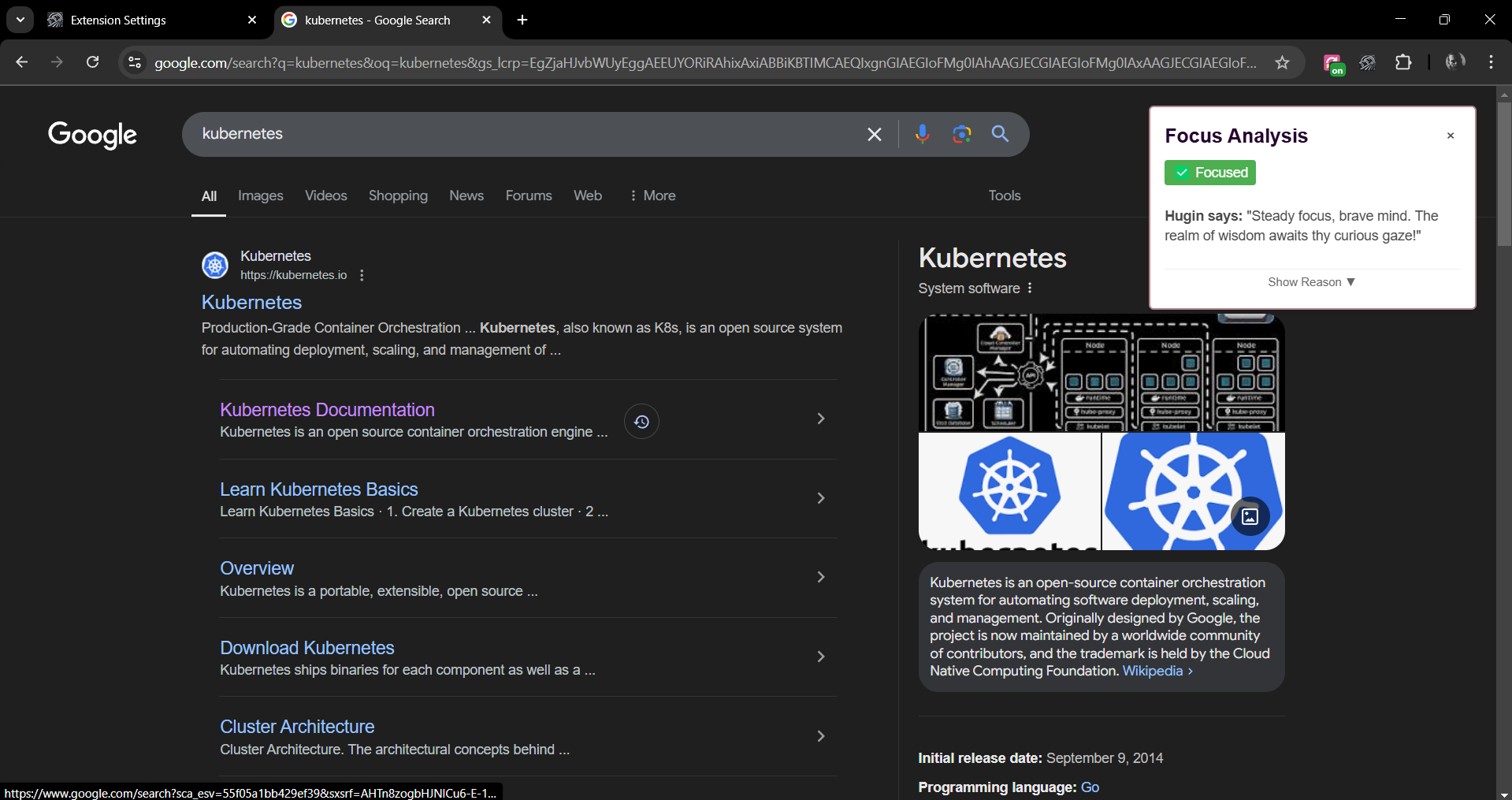Switch to the Shopping tab
The image size is (1512, 800).
tap(398, 195)
